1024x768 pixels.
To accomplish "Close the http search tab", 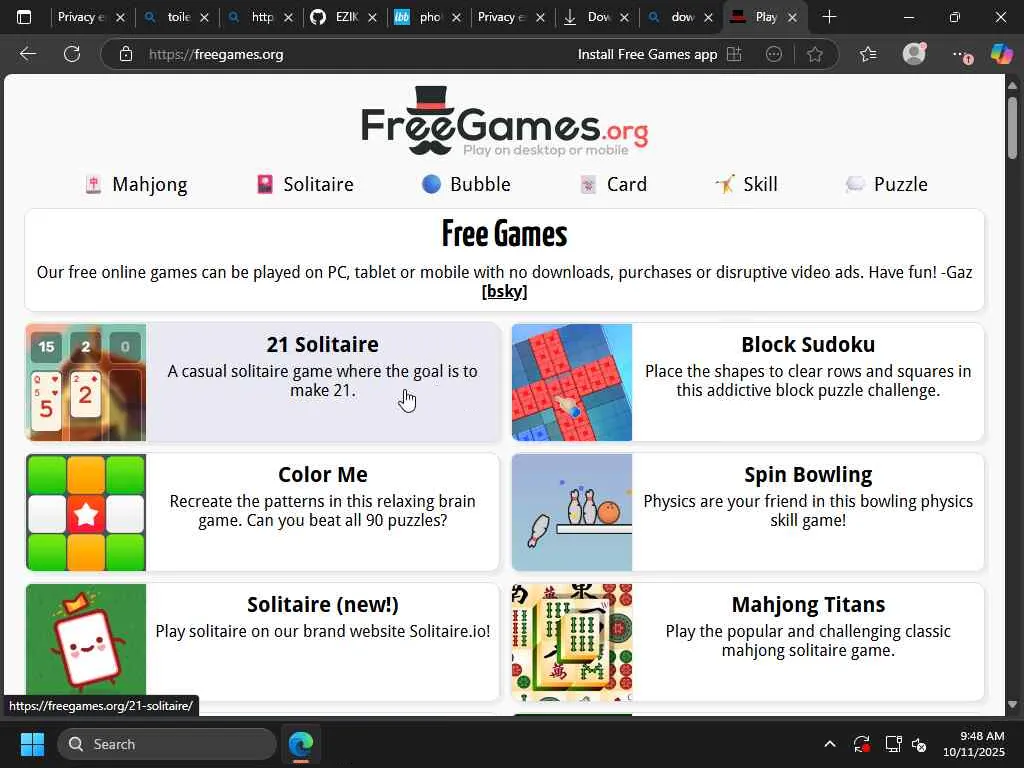I will click(289, 18).
